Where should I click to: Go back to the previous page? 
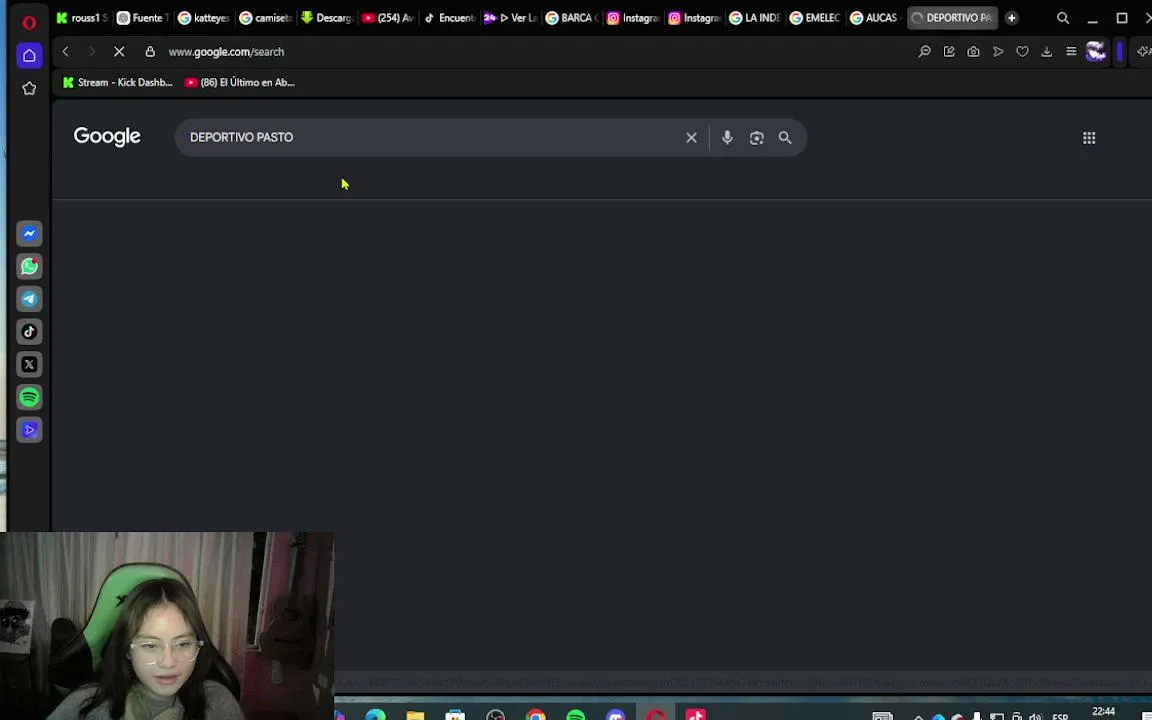point(65,51)
